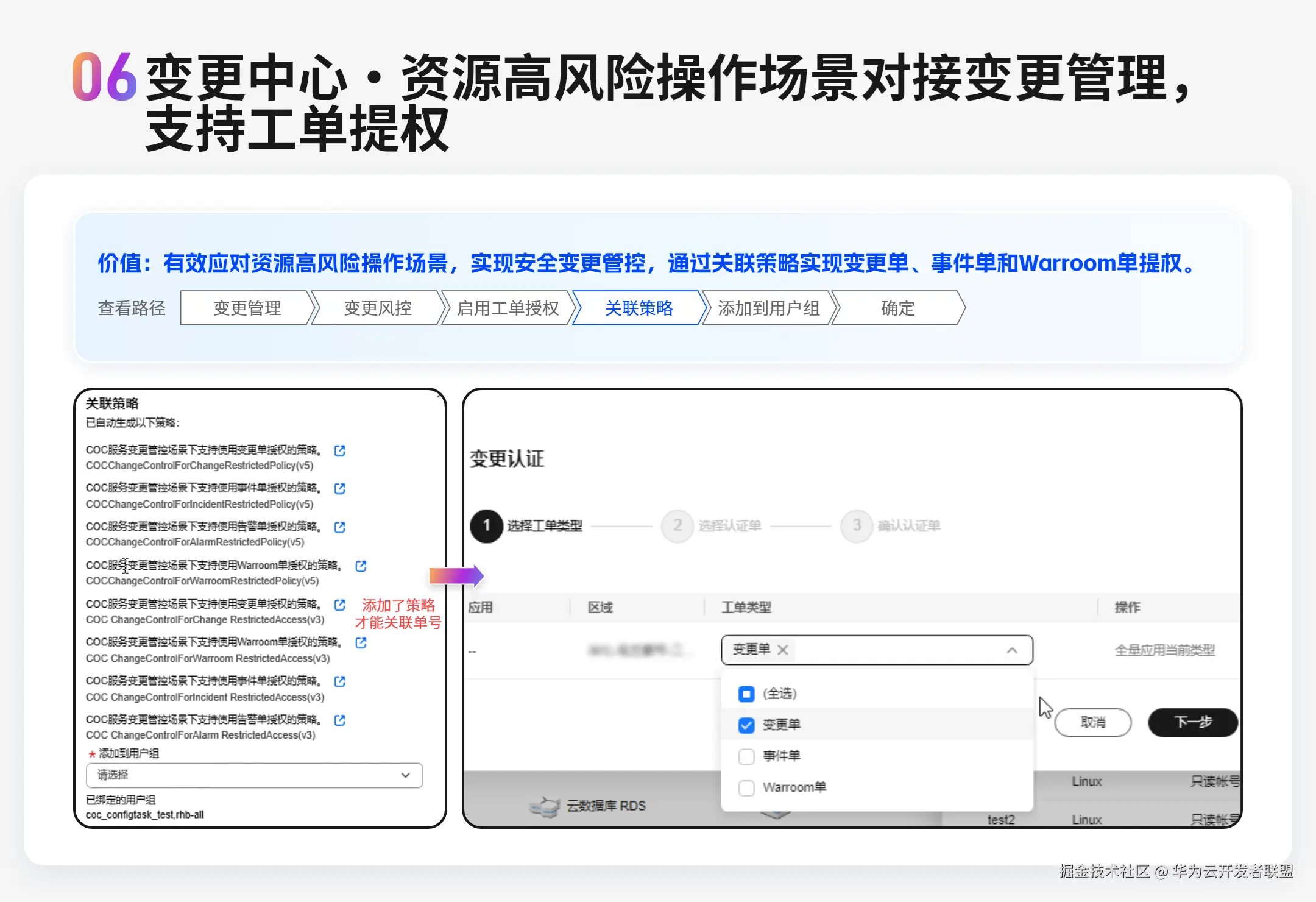This screenshot has height=902, width=1316.
Task: Open external link for COCChangeControlForChangeRestrictedPolicy(v5)
Action: pos(340,450)
